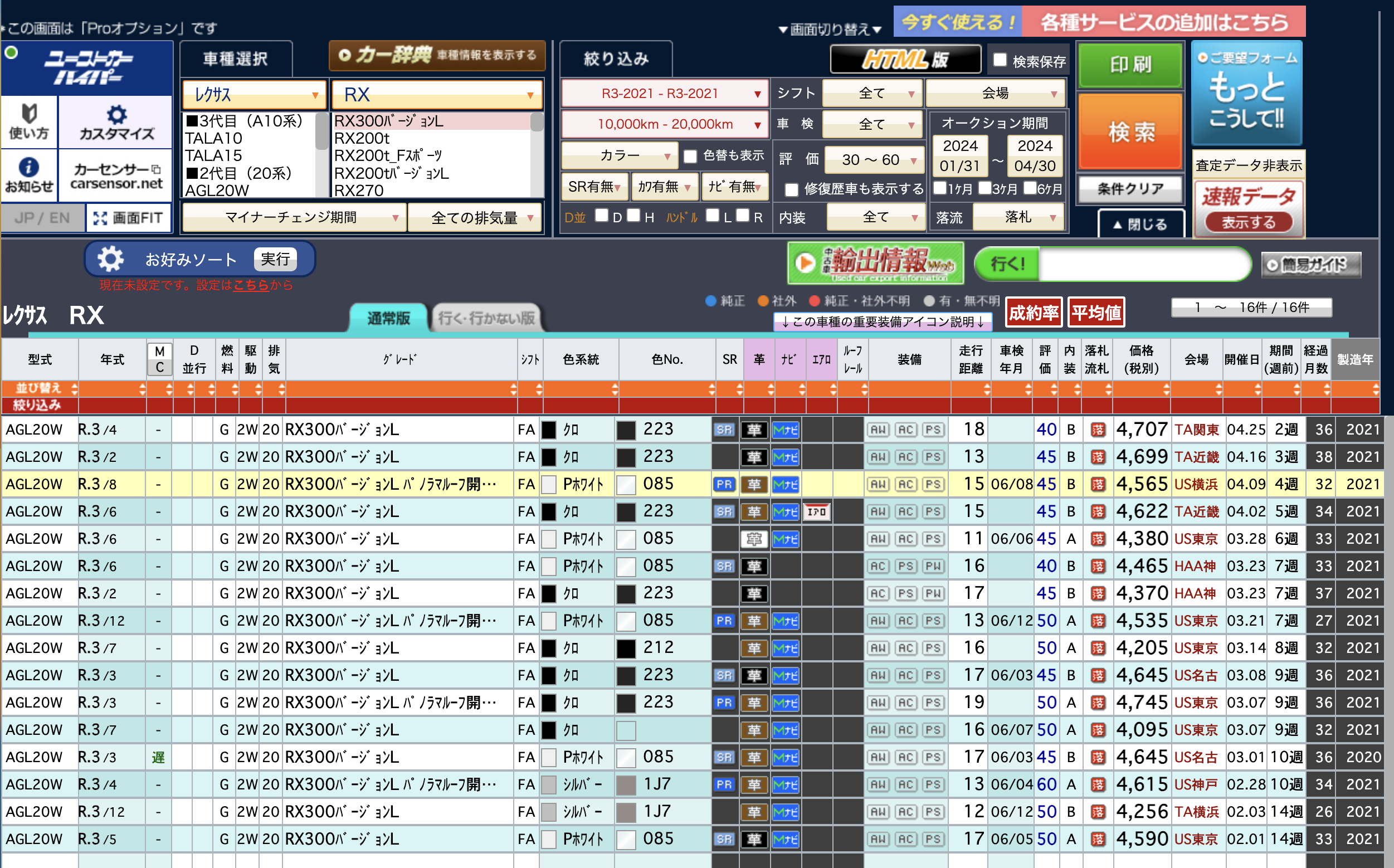The image size is (1394, 868).
Task: Click PR icon in 4,615 row
Action: point(724,785)
